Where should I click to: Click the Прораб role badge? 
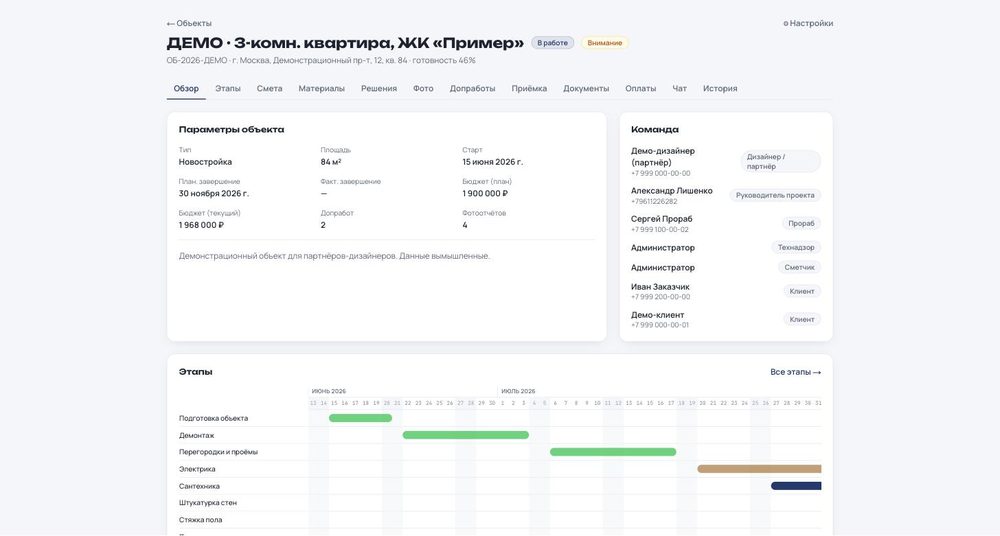(801, 223)
